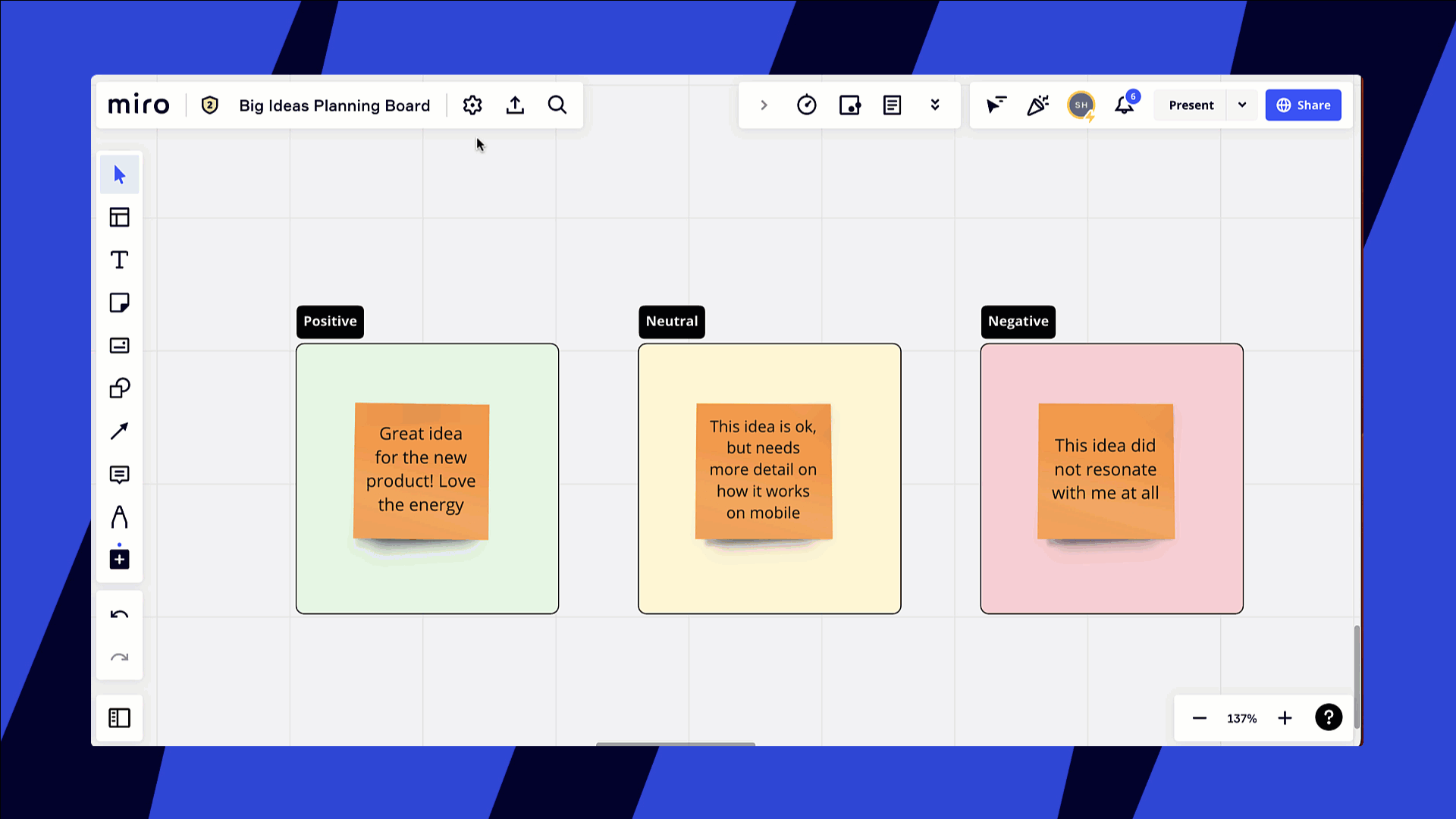This screenshot has height=819, width=1456.
Task: Select the pen/line tool
Action: 119,430
